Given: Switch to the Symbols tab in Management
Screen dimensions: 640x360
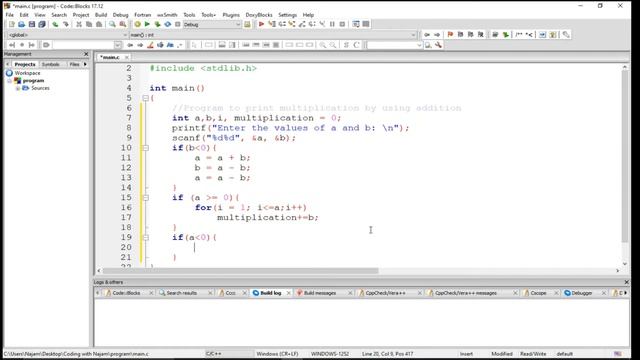Looking at the screenshot, I should tap(51, 64).
